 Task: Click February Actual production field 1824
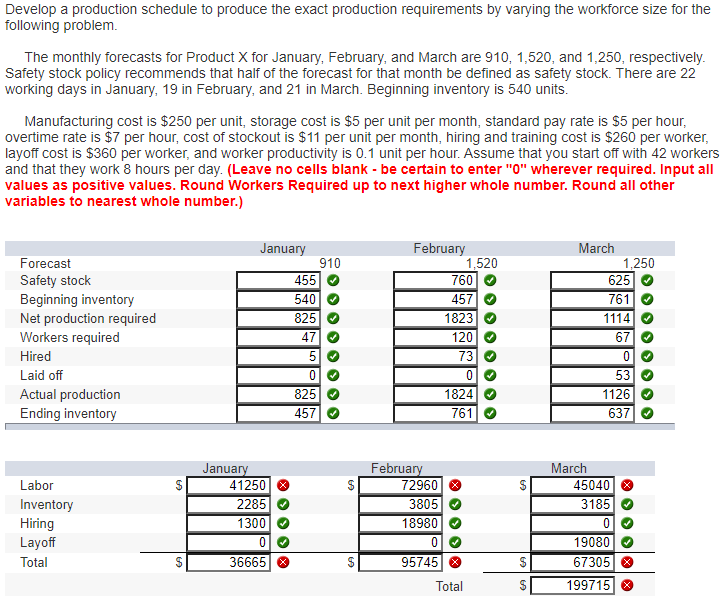[435, 394]
